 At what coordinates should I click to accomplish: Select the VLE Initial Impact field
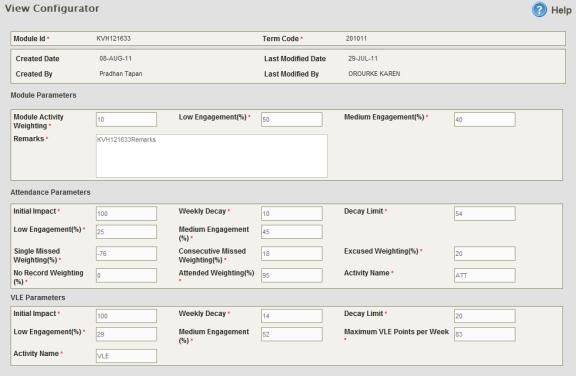point(126,316)
